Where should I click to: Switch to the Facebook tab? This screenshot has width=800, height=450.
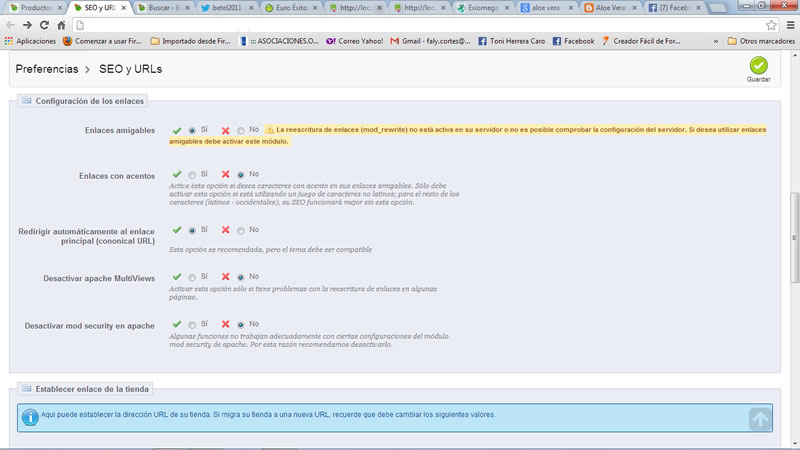click(x=673, y=8)
